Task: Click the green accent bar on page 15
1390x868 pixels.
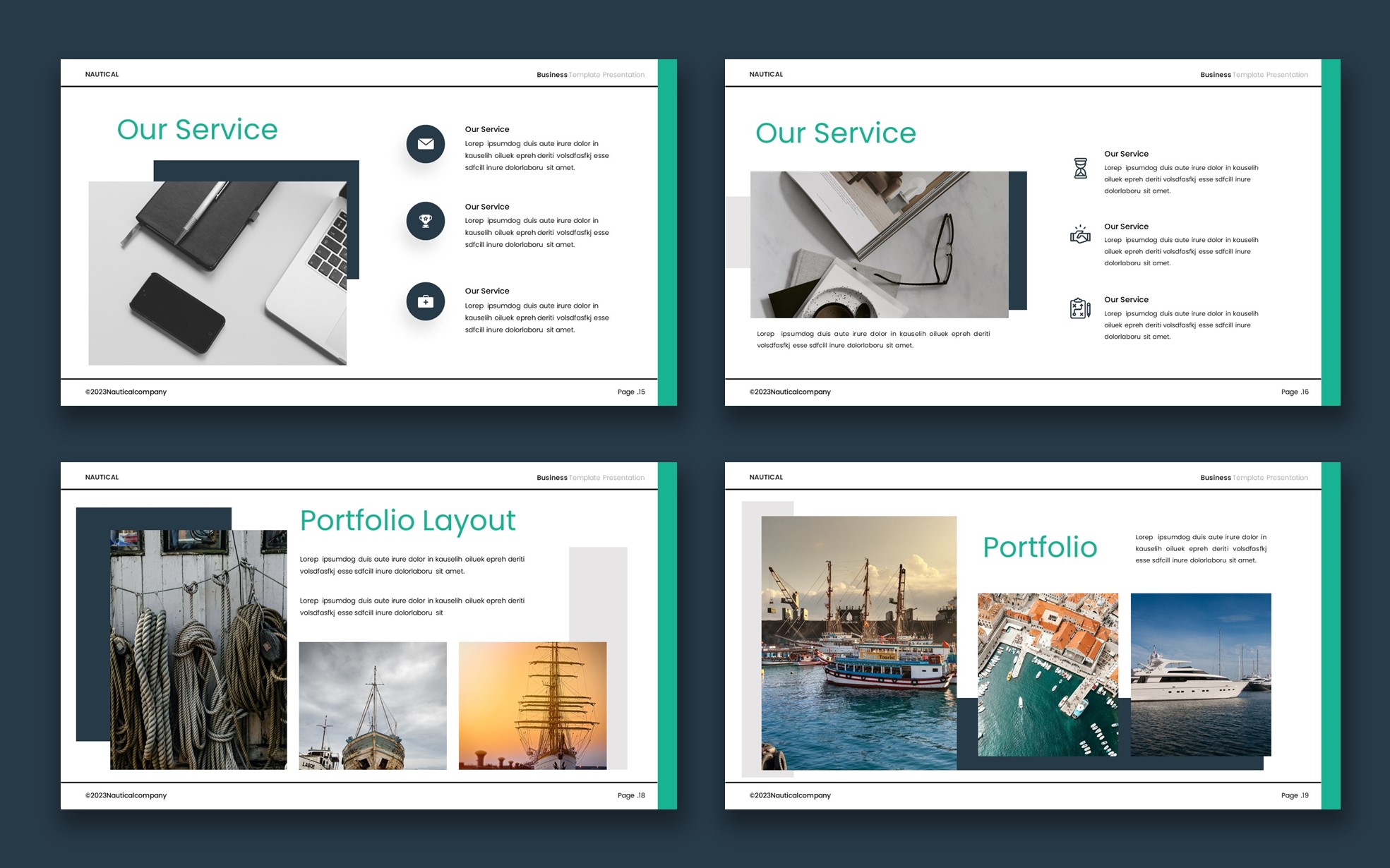Action: point(666,233)
